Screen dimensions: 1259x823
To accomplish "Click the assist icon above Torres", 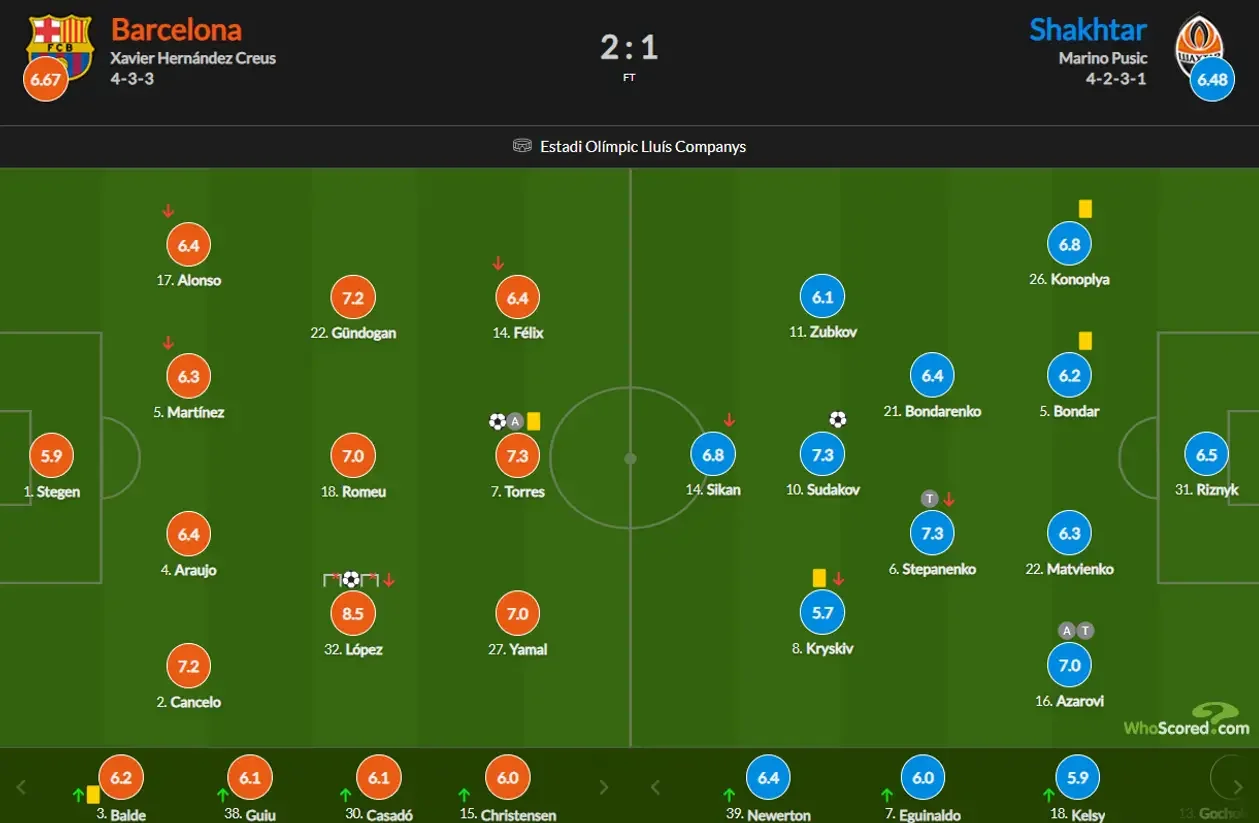I will [515, 421].
